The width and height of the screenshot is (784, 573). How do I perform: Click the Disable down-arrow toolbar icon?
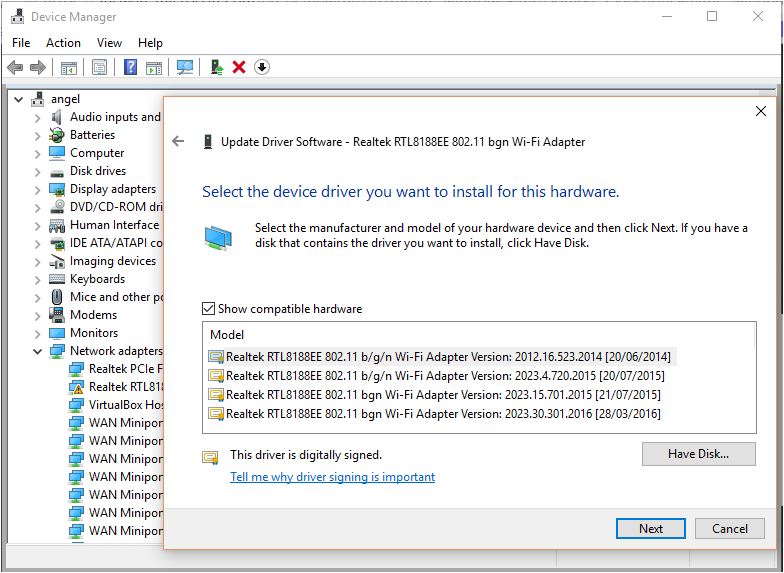262,67
